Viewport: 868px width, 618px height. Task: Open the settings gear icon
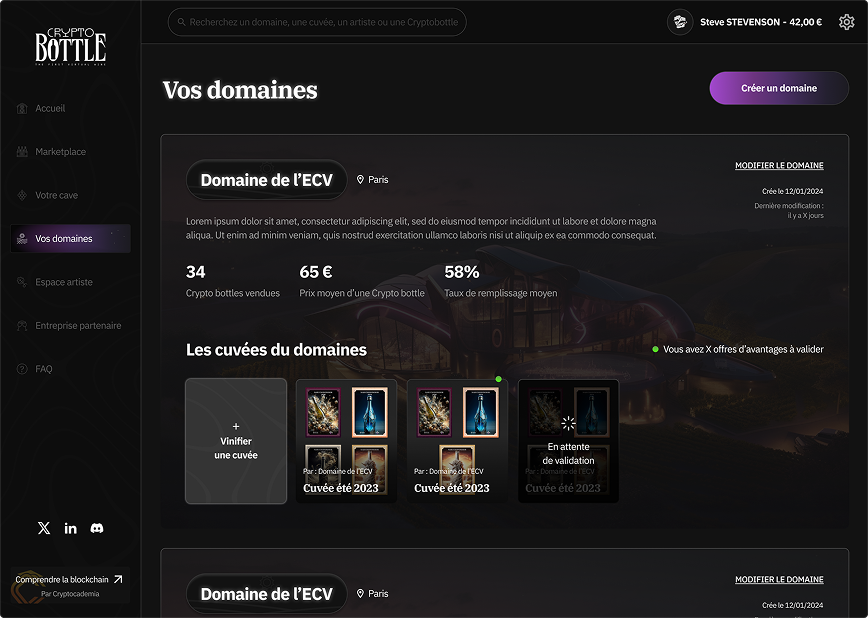point(846,22)
